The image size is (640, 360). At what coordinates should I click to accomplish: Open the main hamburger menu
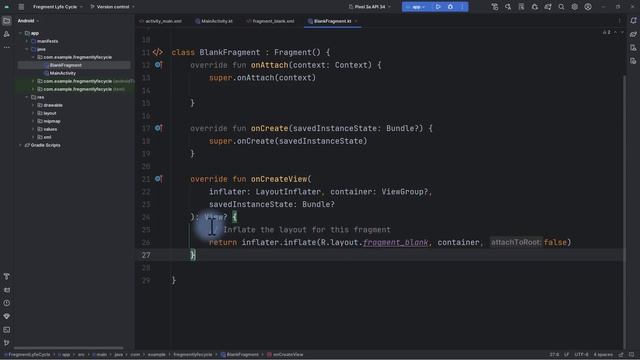(x=21, y=7)
